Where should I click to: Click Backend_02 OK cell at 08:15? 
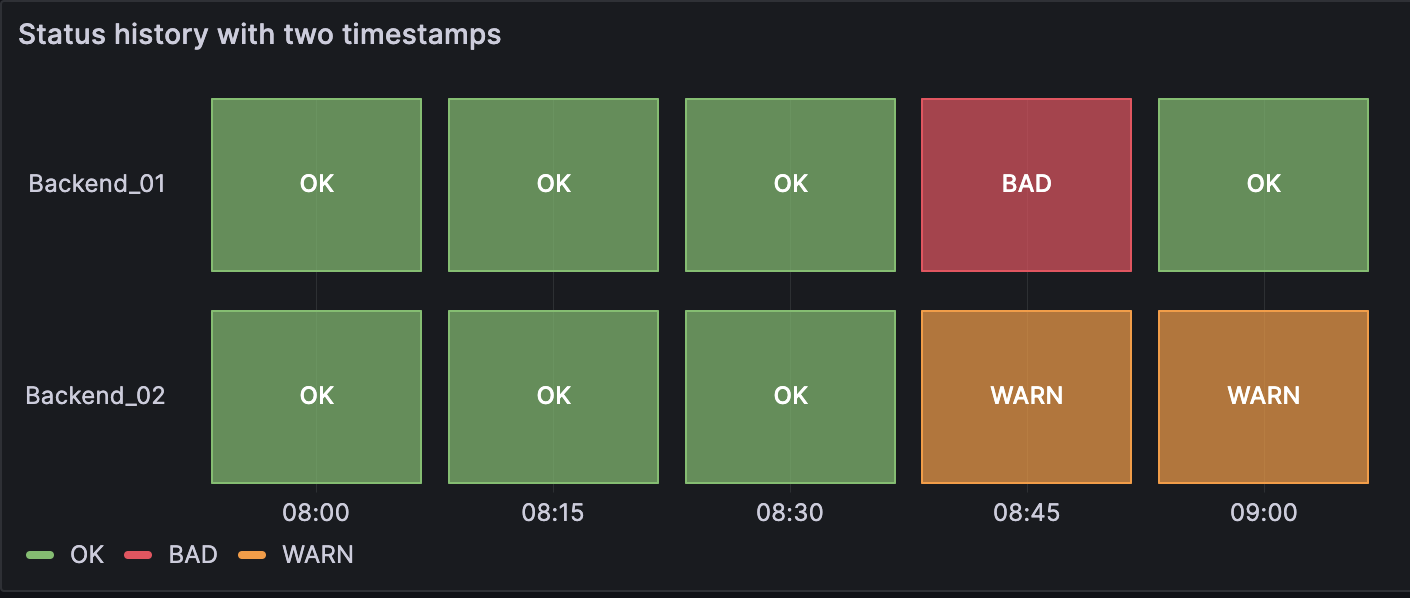click(553, 397)
